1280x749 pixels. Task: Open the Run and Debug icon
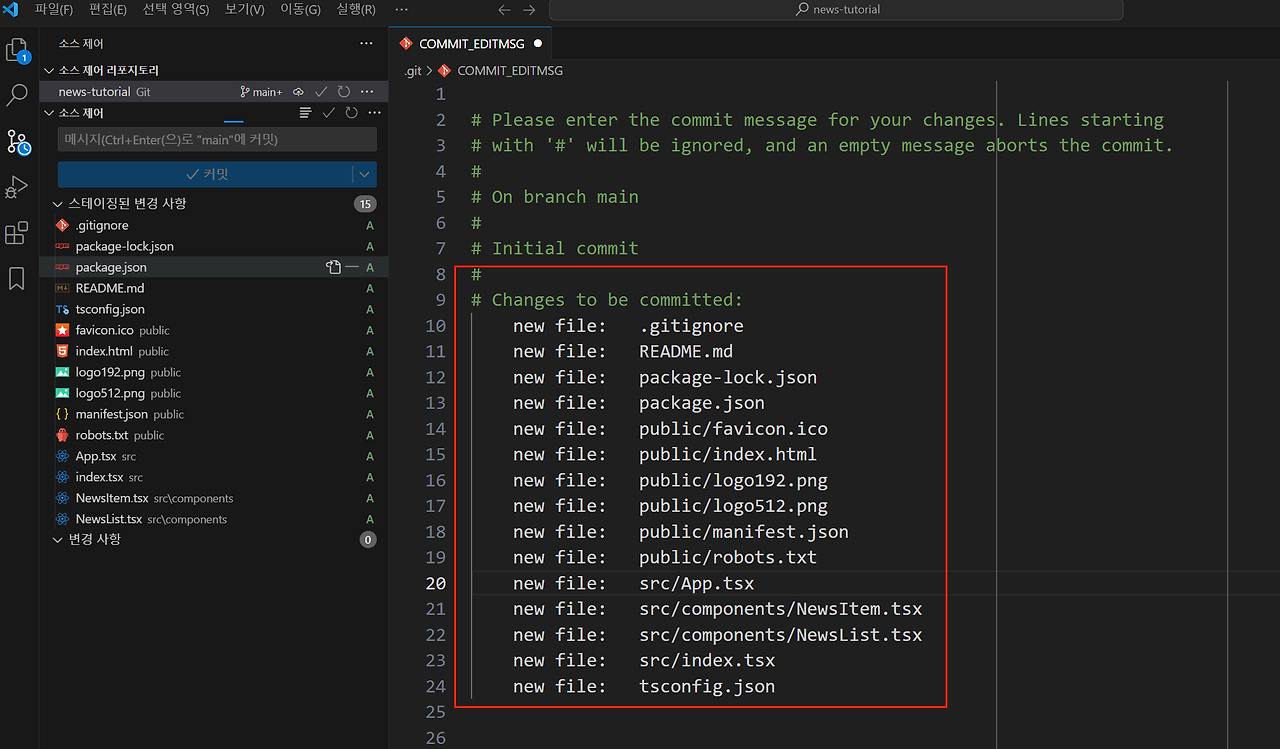[x=18, y=187]
